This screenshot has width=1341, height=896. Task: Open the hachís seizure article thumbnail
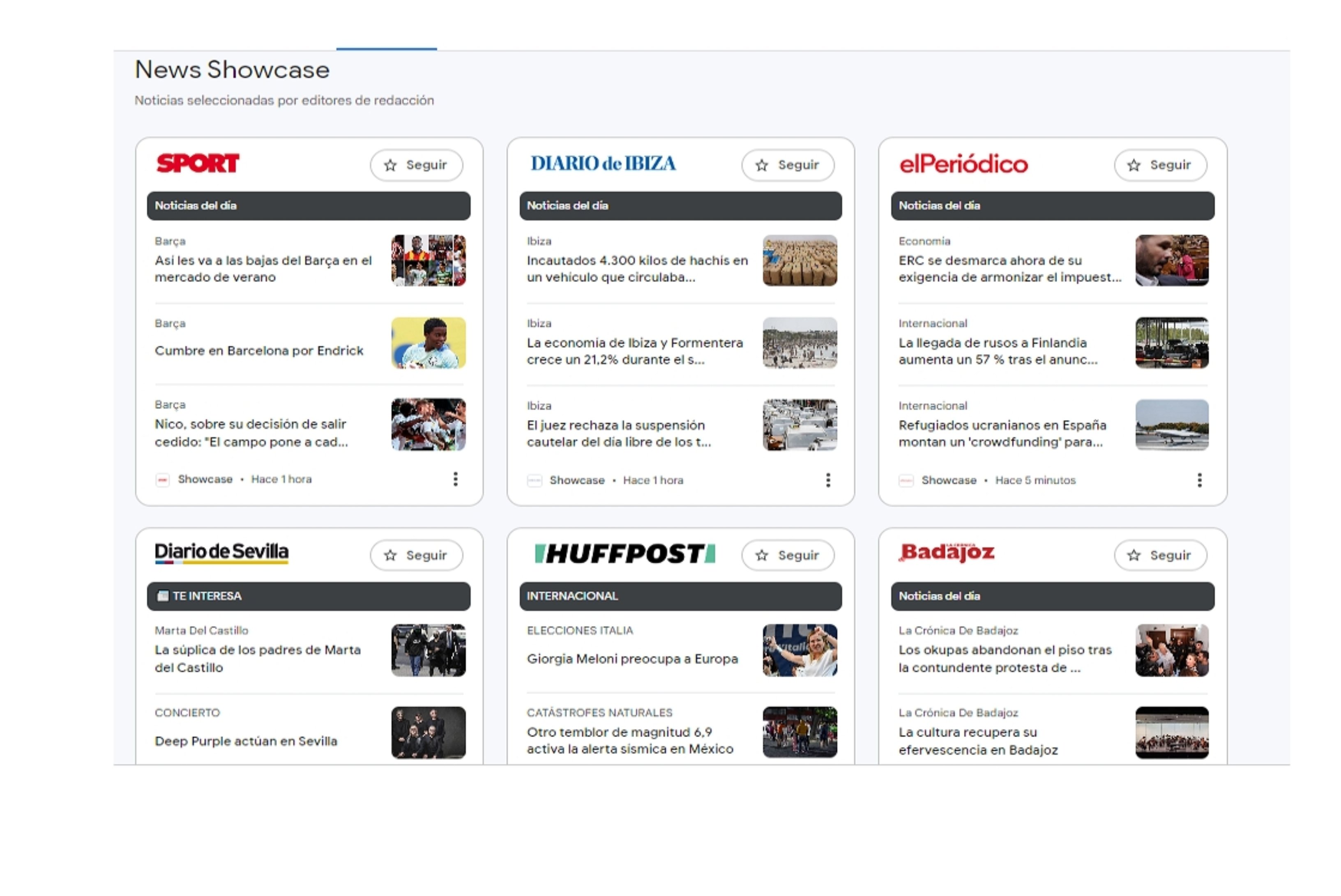point(800,261)
